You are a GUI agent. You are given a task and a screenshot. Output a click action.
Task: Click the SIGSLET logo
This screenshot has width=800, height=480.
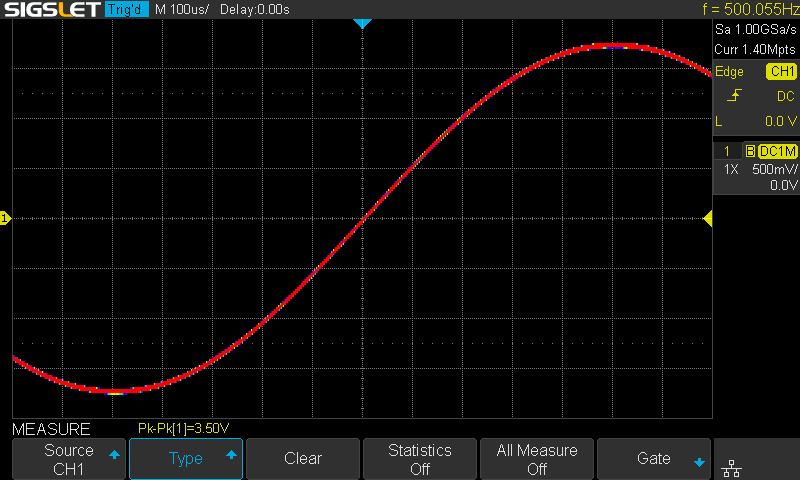52,9
